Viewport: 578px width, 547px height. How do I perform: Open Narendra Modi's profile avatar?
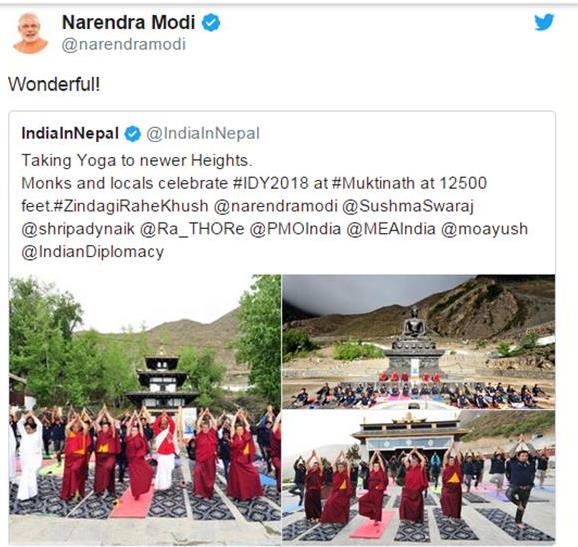point(30,33)
